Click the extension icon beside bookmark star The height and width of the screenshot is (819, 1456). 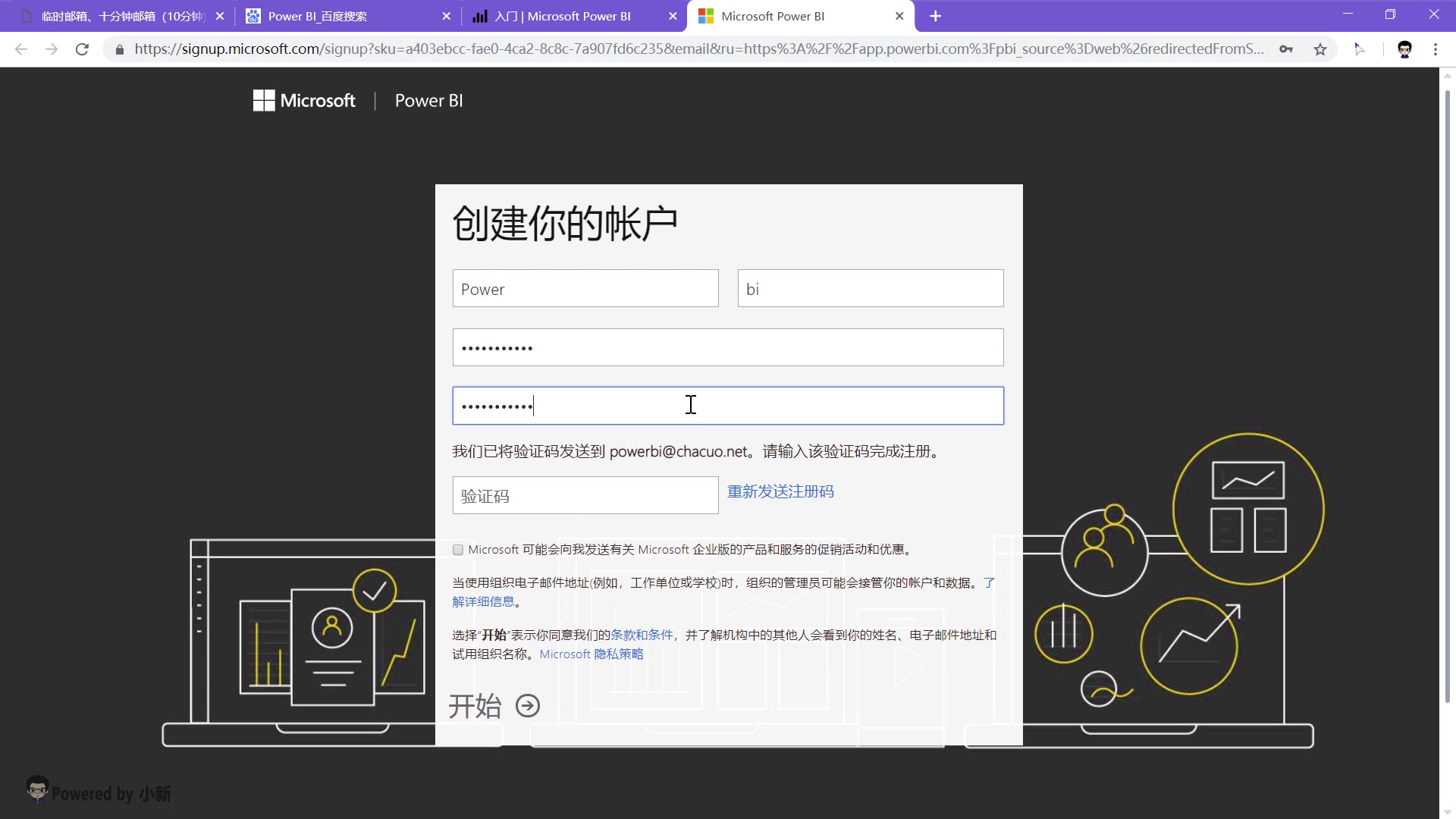pos(1360,49)
